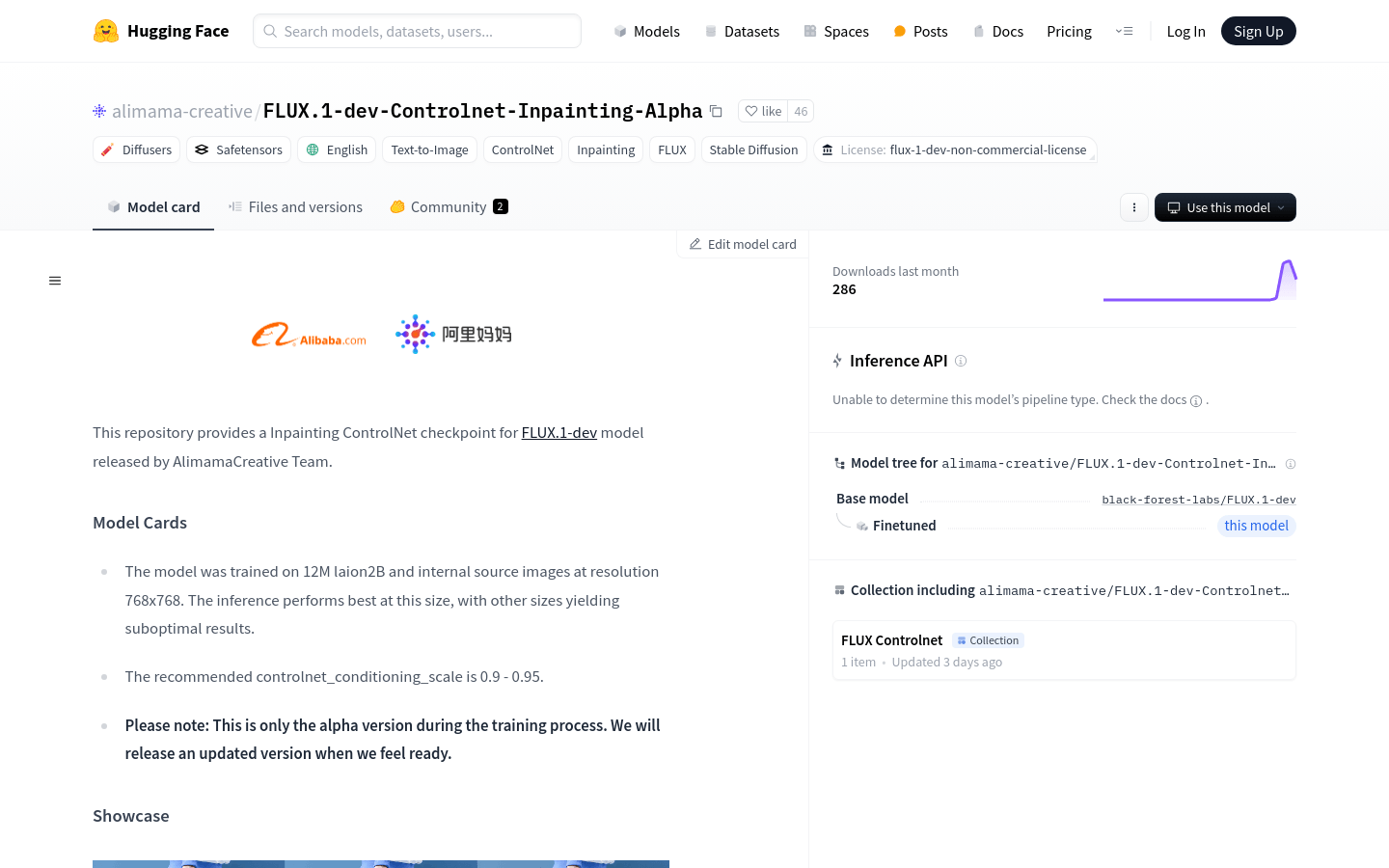1389x868 pixels.
Task: Click the Alimama Chinese logo image
Action: pyautogui.click(x=453, y=334)
